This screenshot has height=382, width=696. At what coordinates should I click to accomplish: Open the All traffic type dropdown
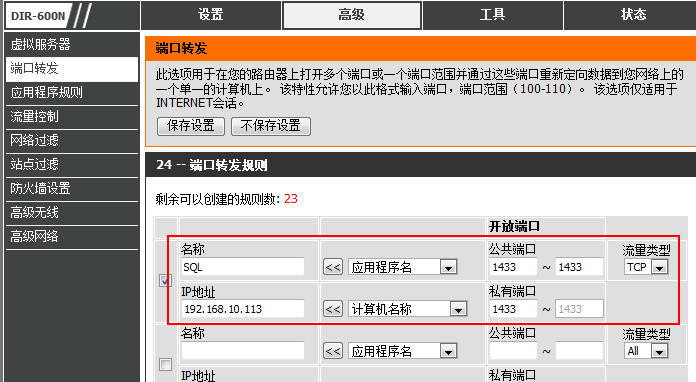point(646,351)
